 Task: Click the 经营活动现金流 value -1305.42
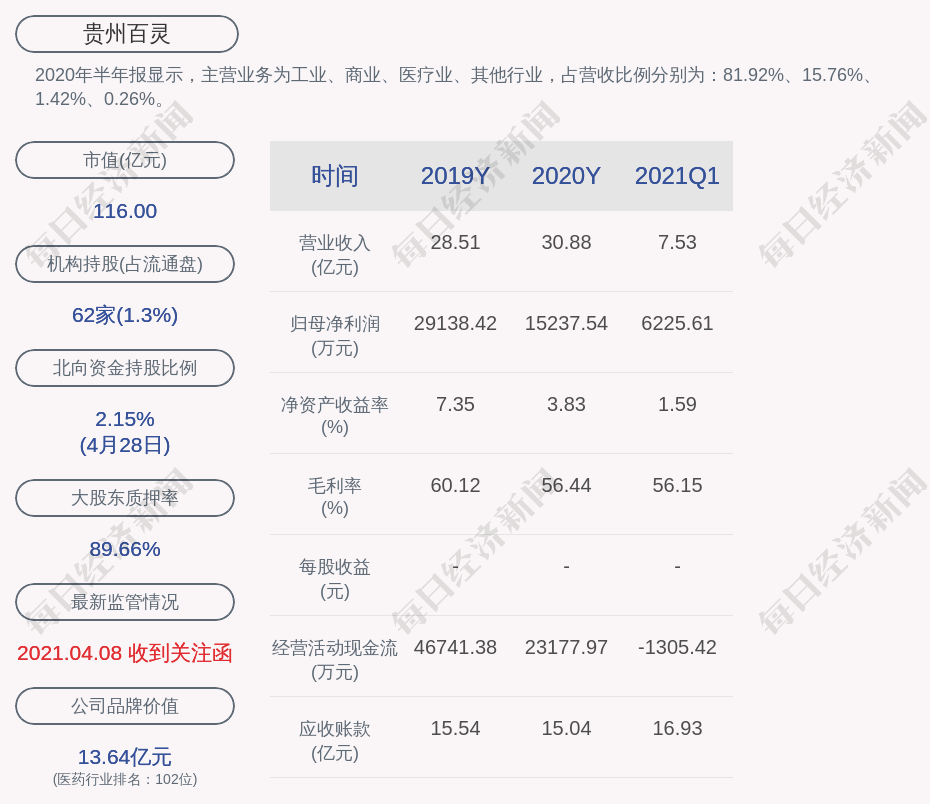point(677,647)
